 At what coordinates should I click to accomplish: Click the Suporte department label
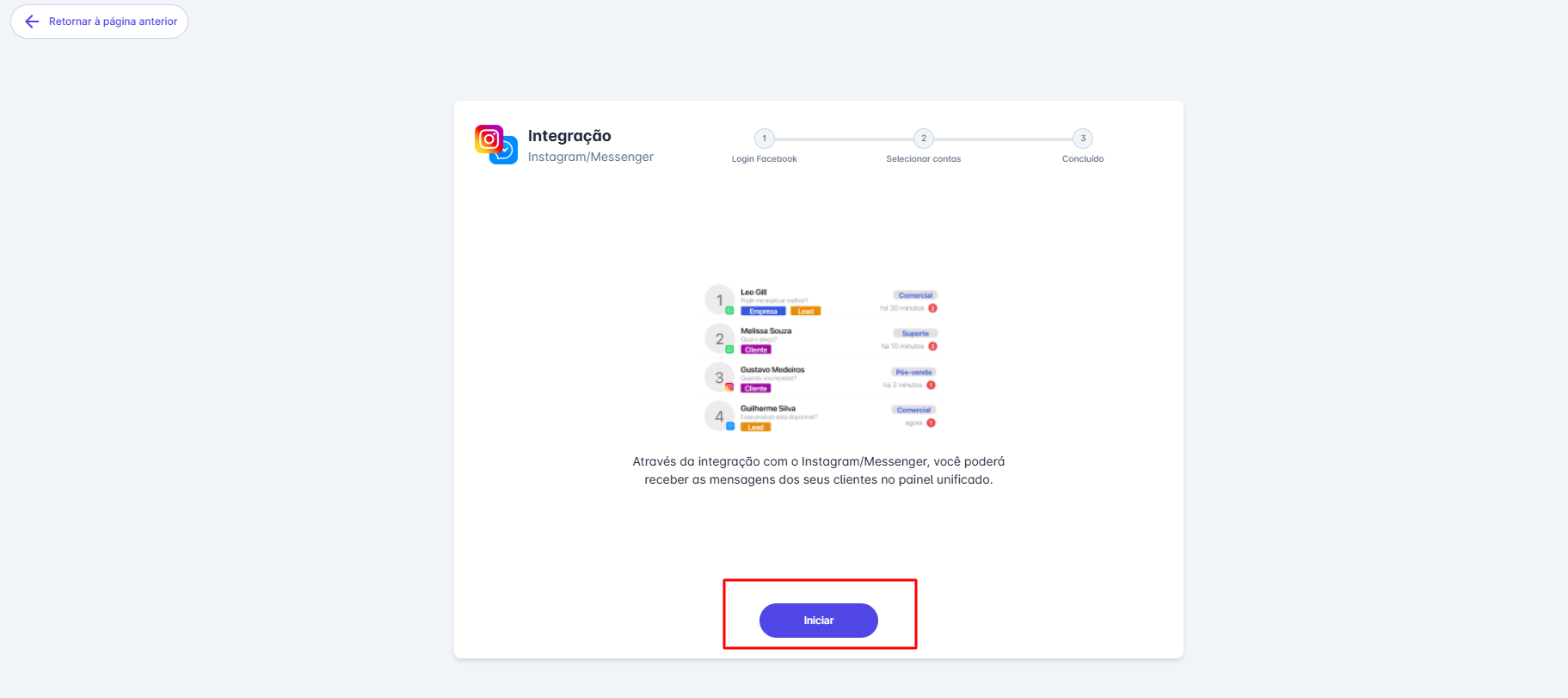[915, 333]
